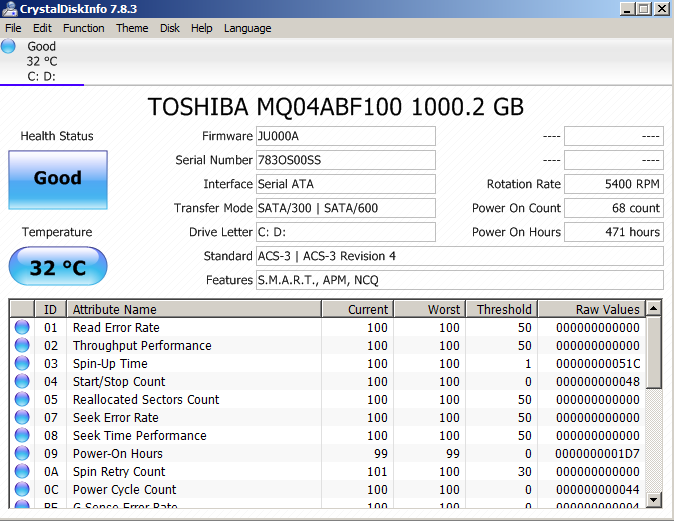
Task: Open the Edit menu
Action: pyautogui.click(x=42, y=28)
